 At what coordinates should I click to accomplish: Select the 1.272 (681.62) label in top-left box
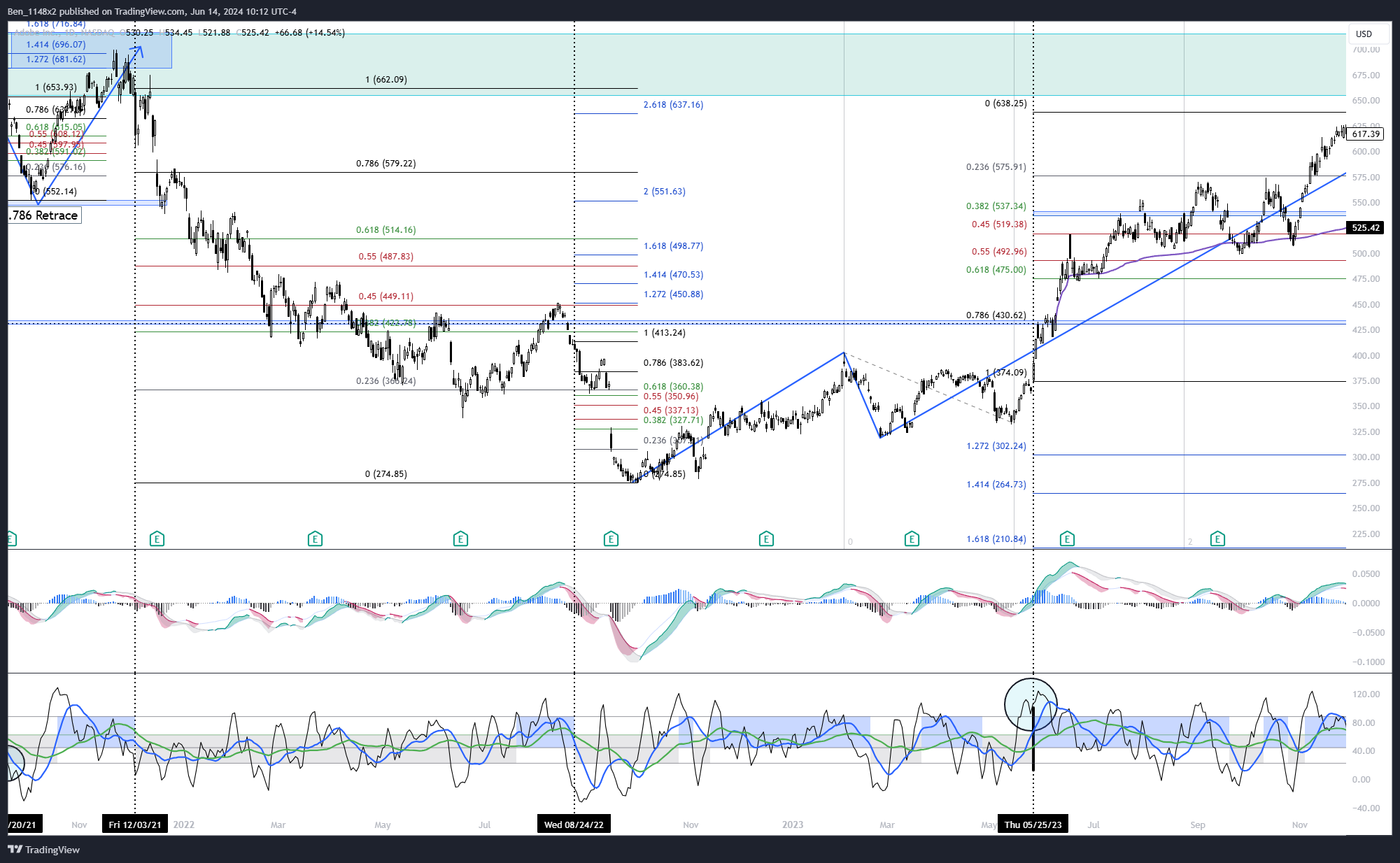(56, 59)
